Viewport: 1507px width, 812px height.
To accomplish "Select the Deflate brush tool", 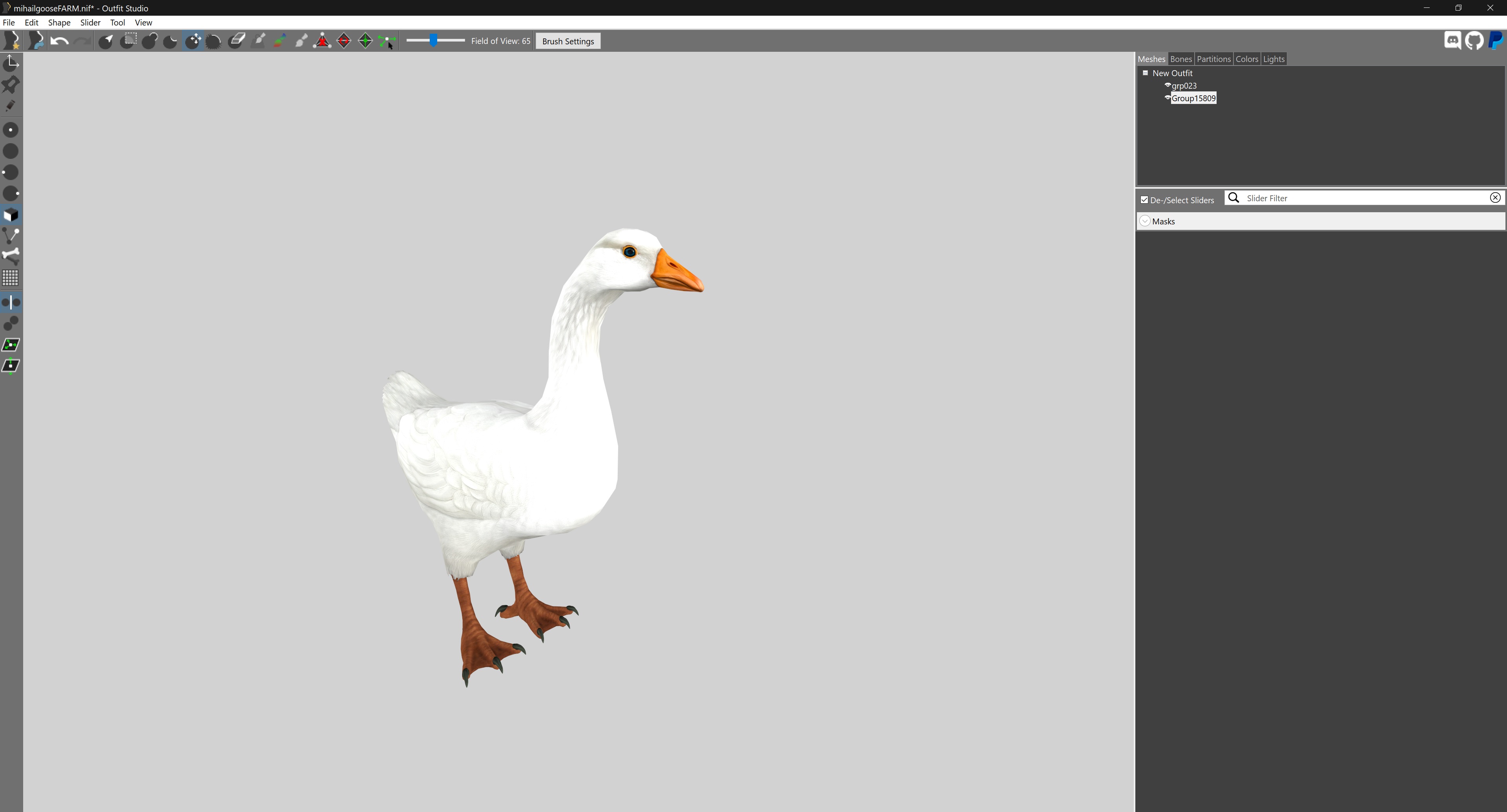I will pyautogui.click(x=171, y=41).
